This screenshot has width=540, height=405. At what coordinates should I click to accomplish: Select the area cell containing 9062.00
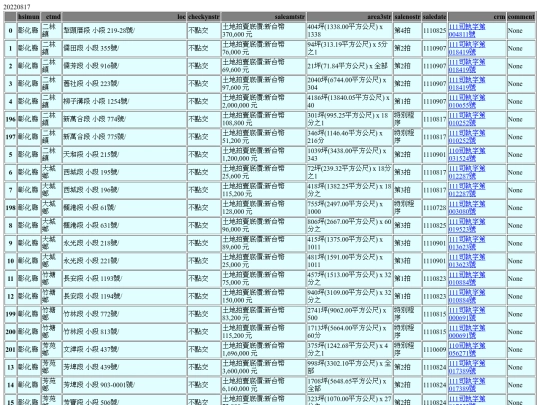[350, 314]
